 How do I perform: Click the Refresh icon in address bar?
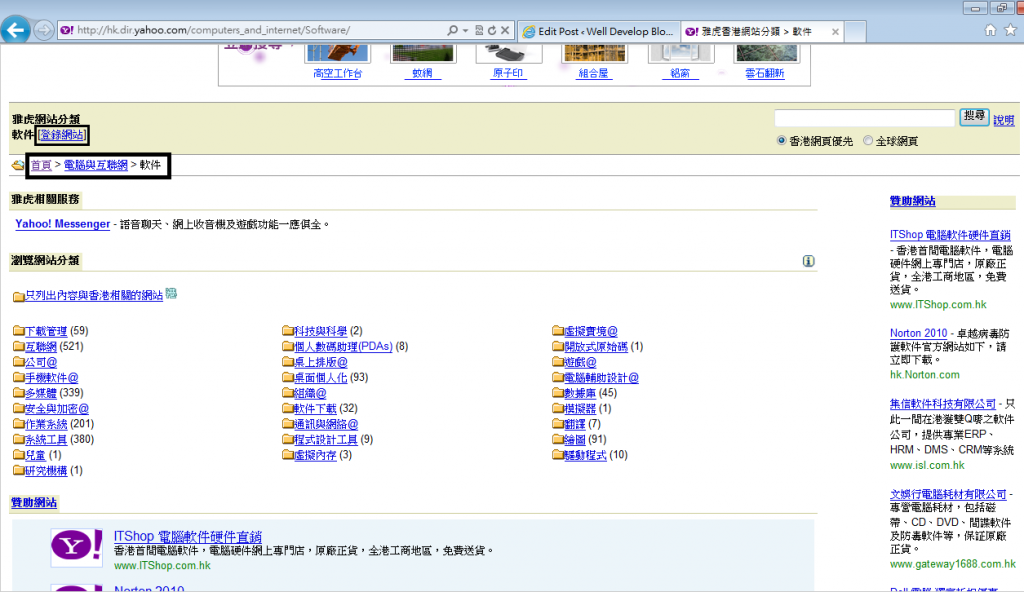[492, 30]
